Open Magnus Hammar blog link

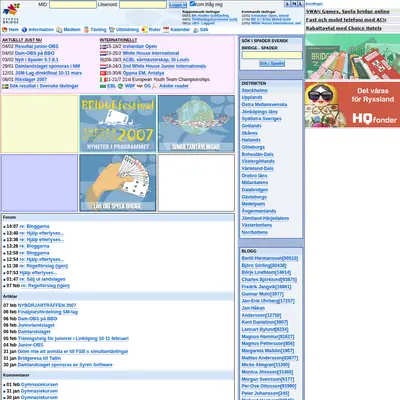[268, 337]
